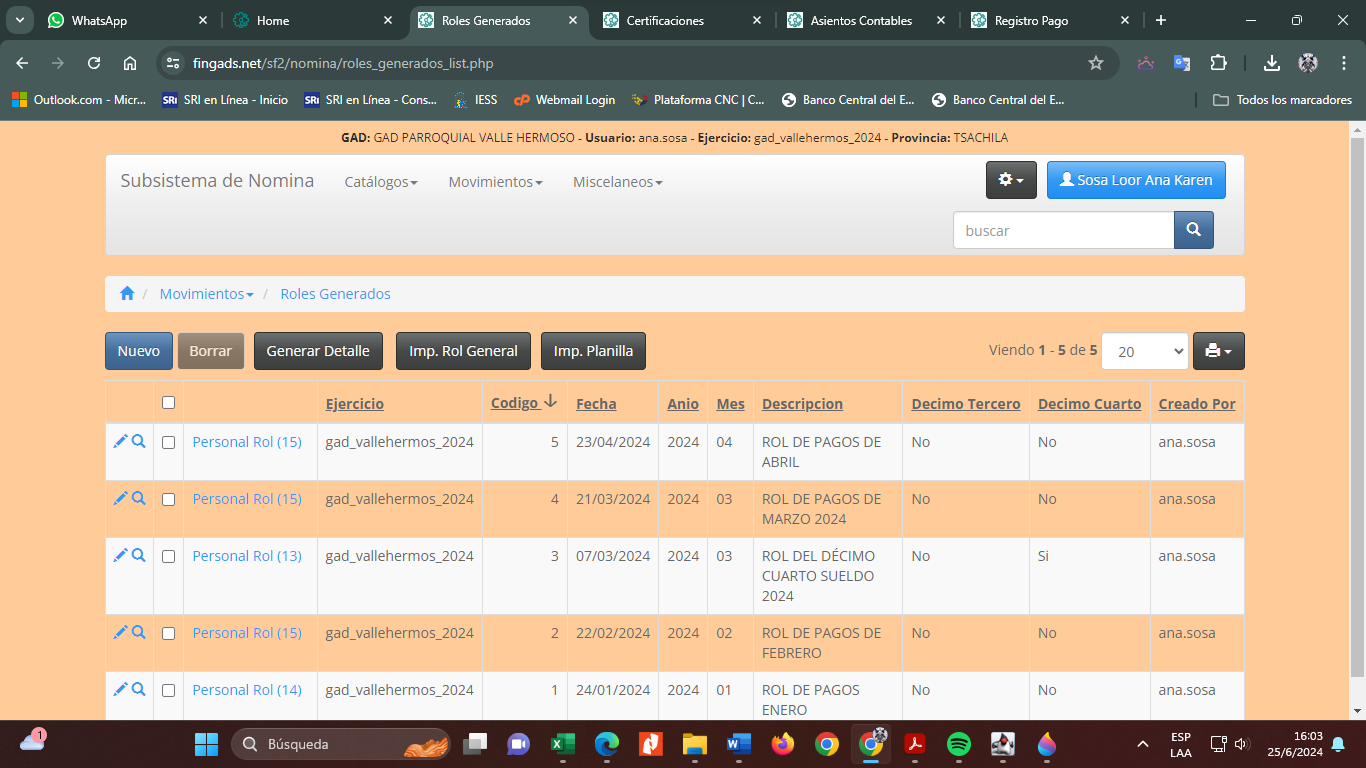Image resolution: width=1366 pixels, height=768 pixels.
Task: Expand the Catálogos dropdown menu
Action: pyautogui.click(x=380, y=182)
